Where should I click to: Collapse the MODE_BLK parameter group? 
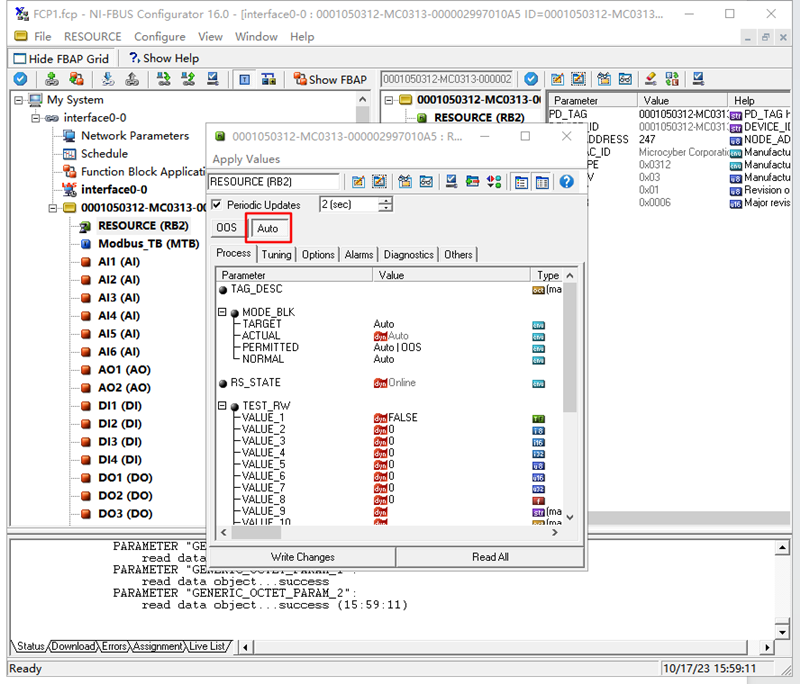pyautogui.click(x=222, y=312)
